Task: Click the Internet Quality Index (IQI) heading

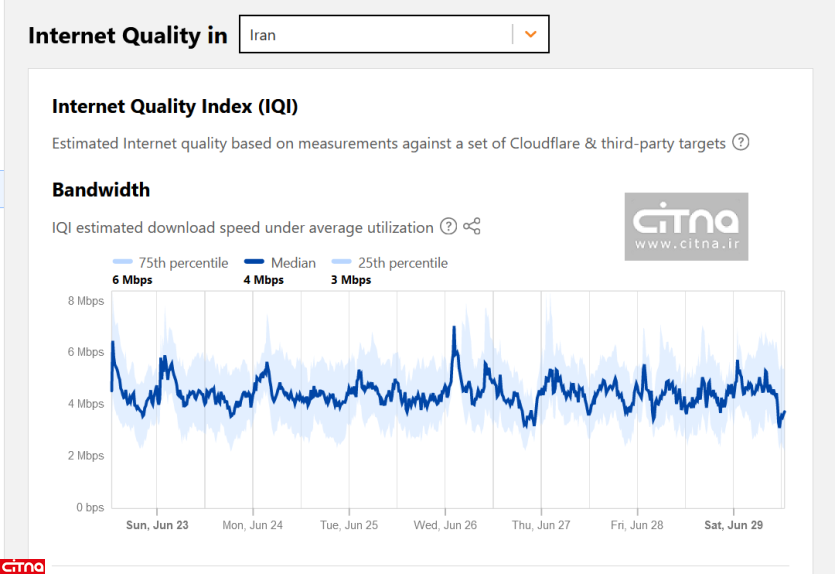Action: [175, 106]
